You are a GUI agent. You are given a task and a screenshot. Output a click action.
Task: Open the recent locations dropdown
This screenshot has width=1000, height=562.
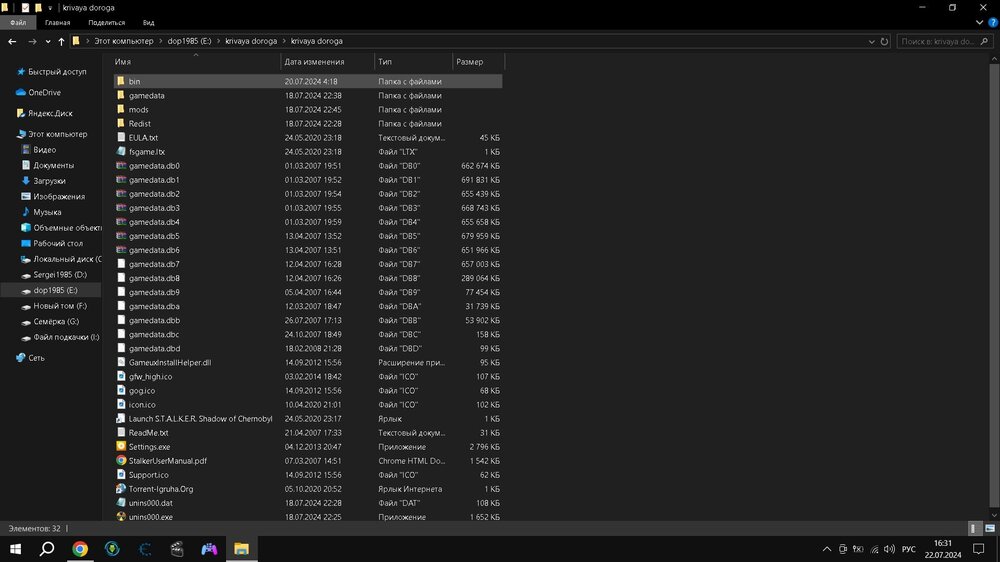click(x=47, y=41)
